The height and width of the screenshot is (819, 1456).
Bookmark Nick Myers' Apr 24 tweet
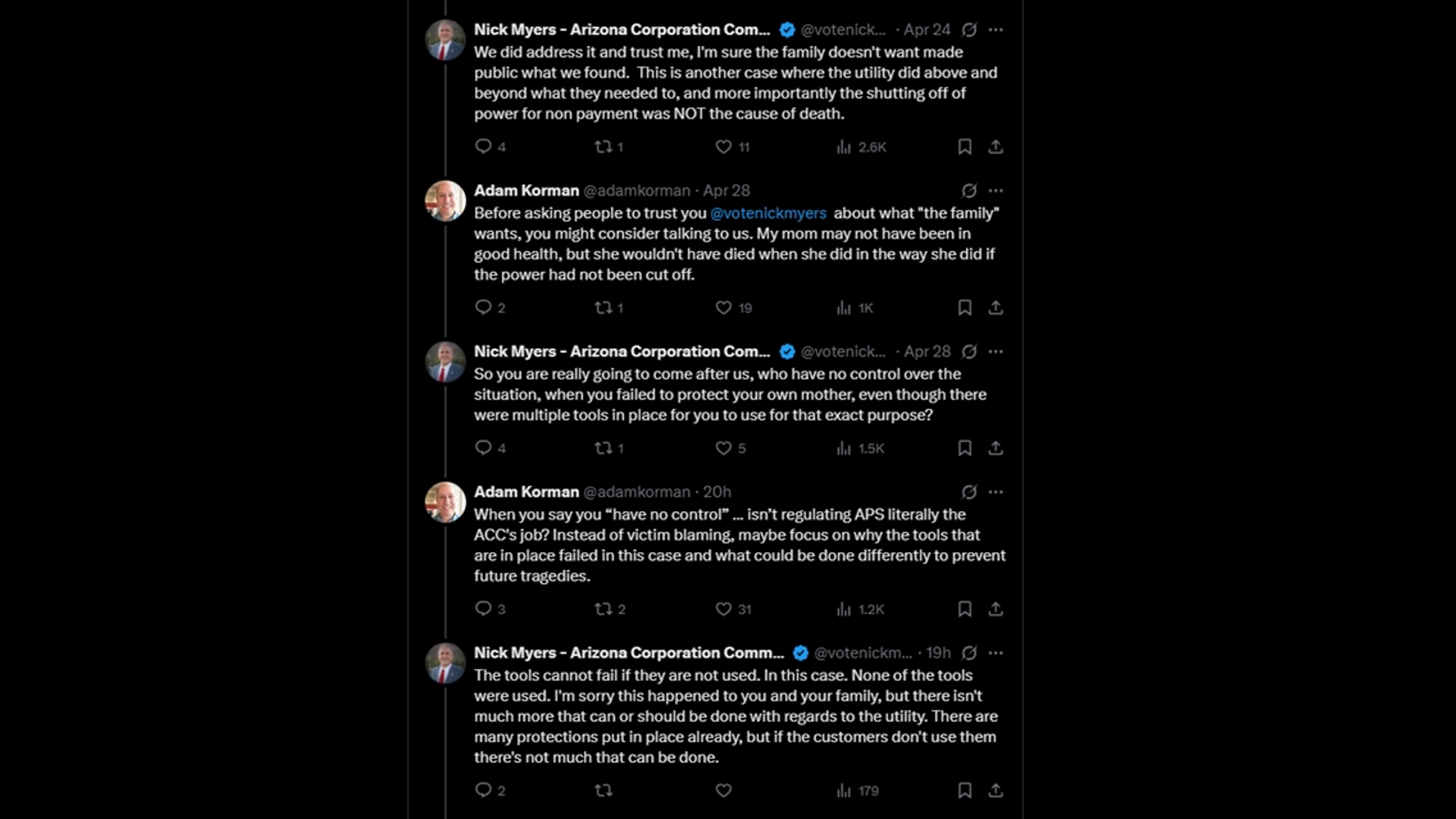coord(965,146)
